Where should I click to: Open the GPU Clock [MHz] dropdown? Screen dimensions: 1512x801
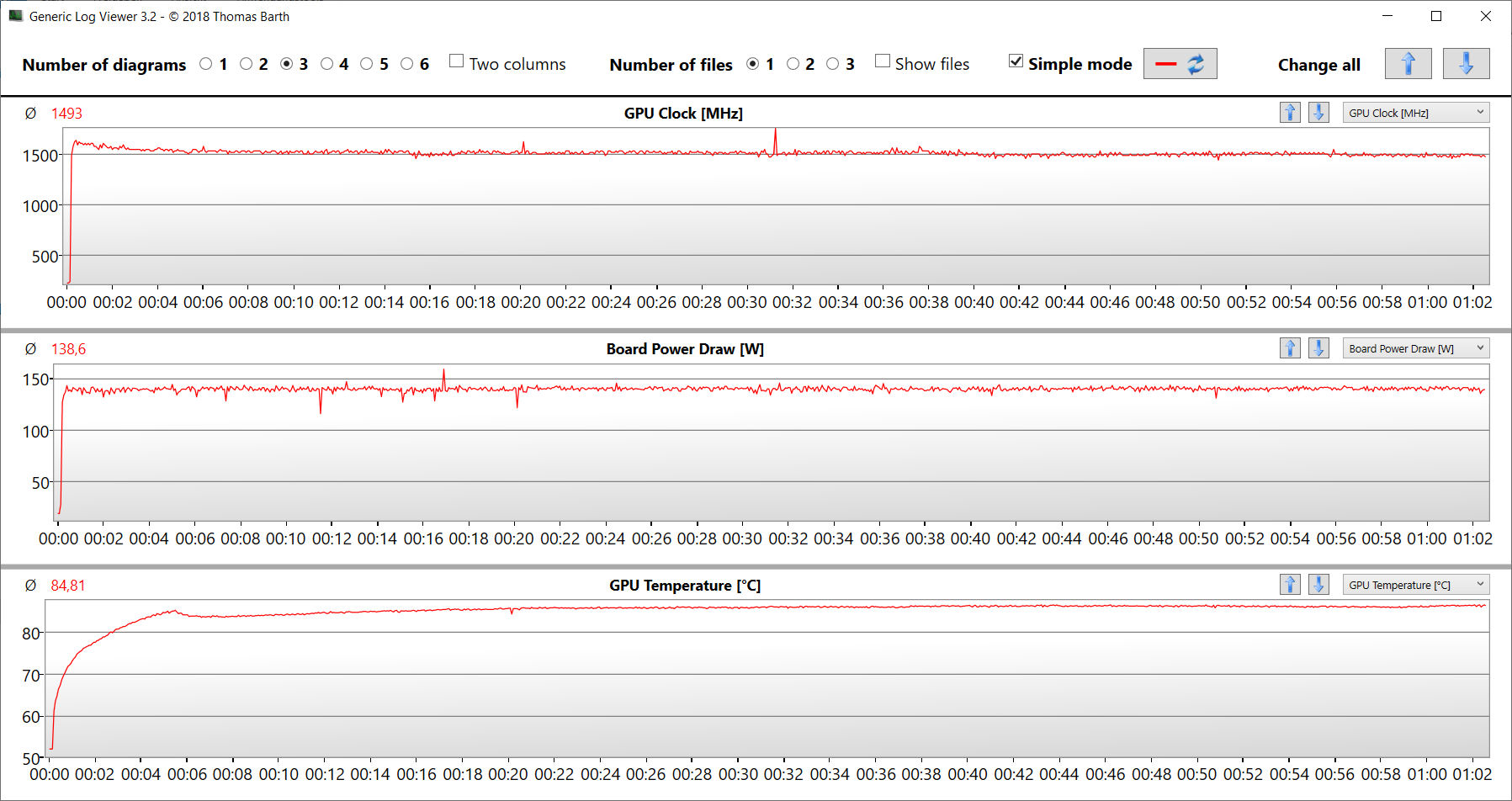tap(1415, 113)
